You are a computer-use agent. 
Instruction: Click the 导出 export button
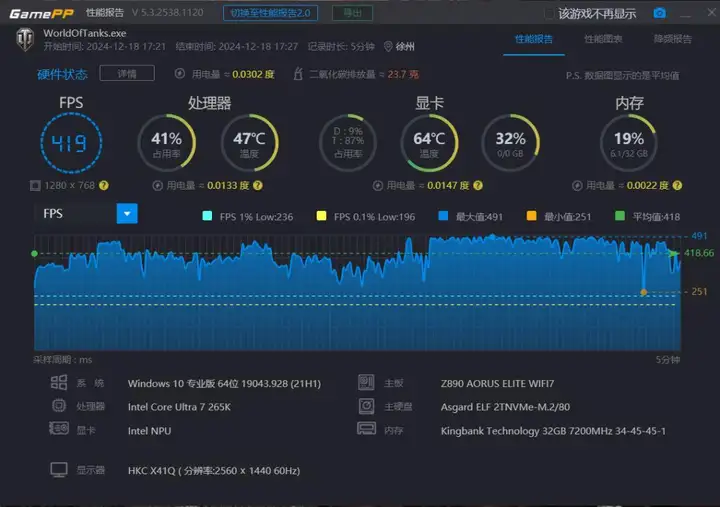point(352,13)
